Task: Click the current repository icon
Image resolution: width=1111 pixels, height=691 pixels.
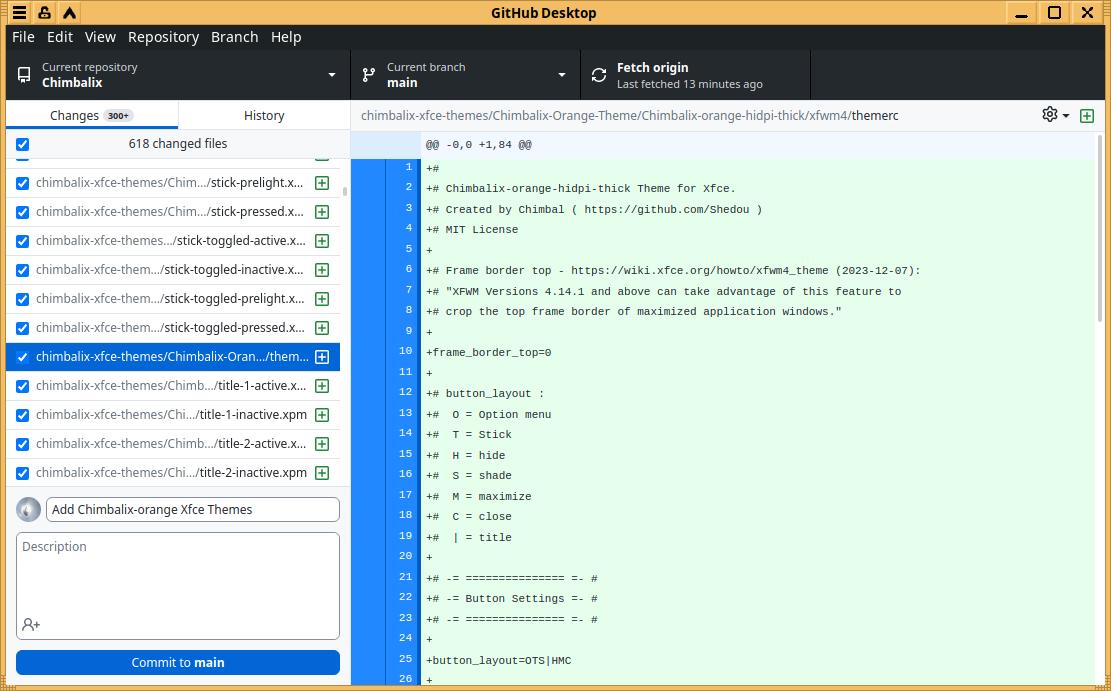Action: coord(24,75)
